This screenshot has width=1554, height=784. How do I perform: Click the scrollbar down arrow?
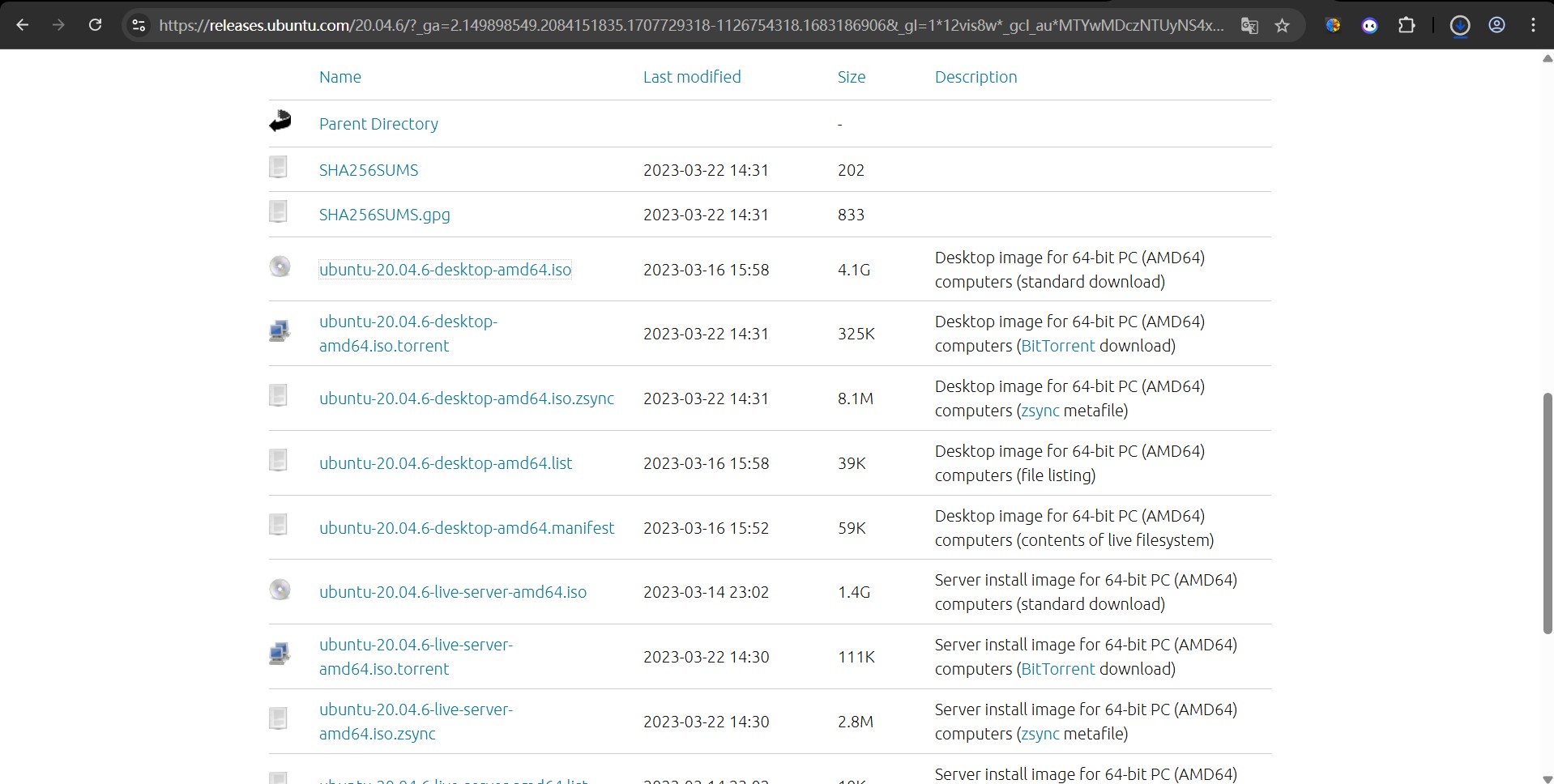pos(1548,778)
